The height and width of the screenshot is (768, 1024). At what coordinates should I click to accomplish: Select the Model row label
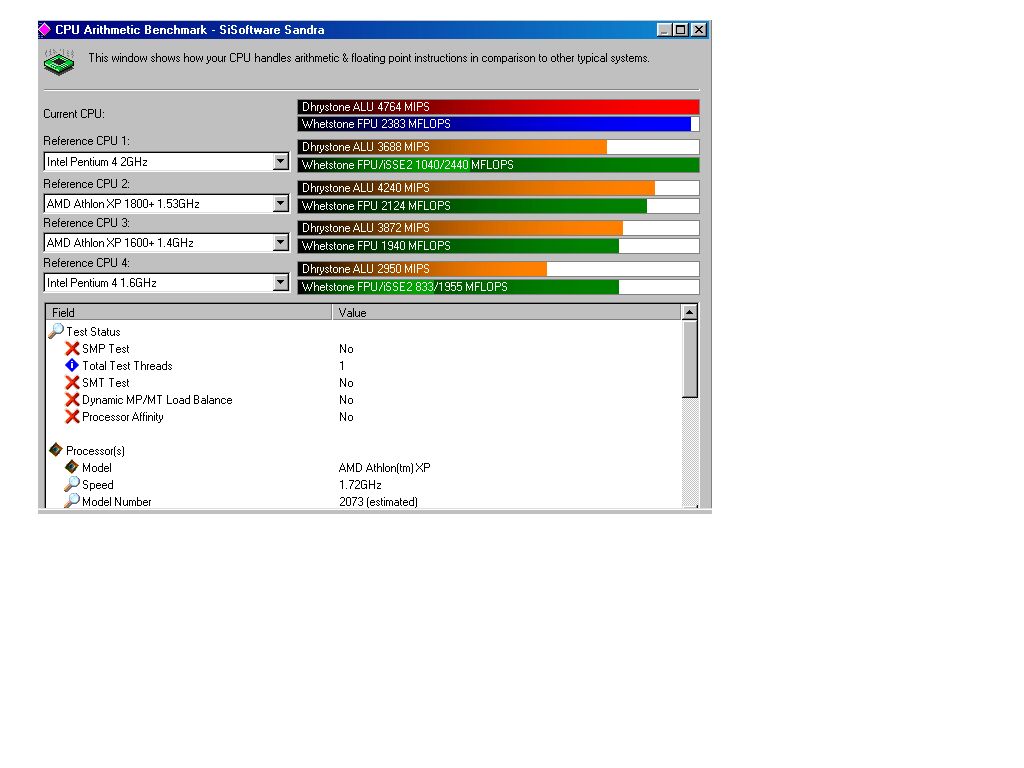pyautogui.click(x=97, y=468)
